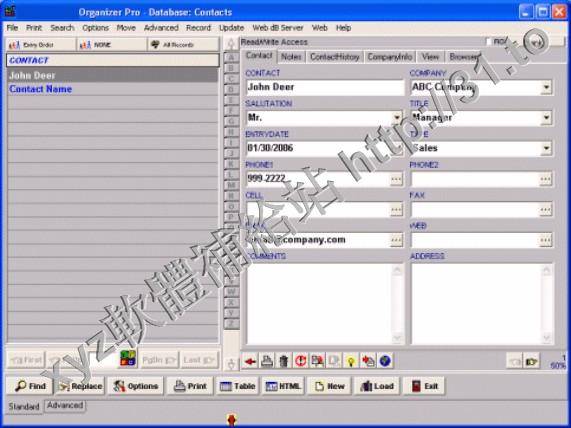
Task: Open the Update menu
Action: coord(231,28)
